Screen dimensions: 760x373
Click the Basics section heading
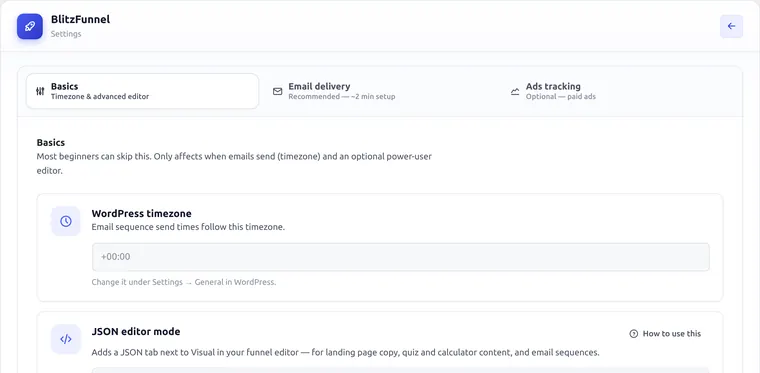(x=51, y=143)
